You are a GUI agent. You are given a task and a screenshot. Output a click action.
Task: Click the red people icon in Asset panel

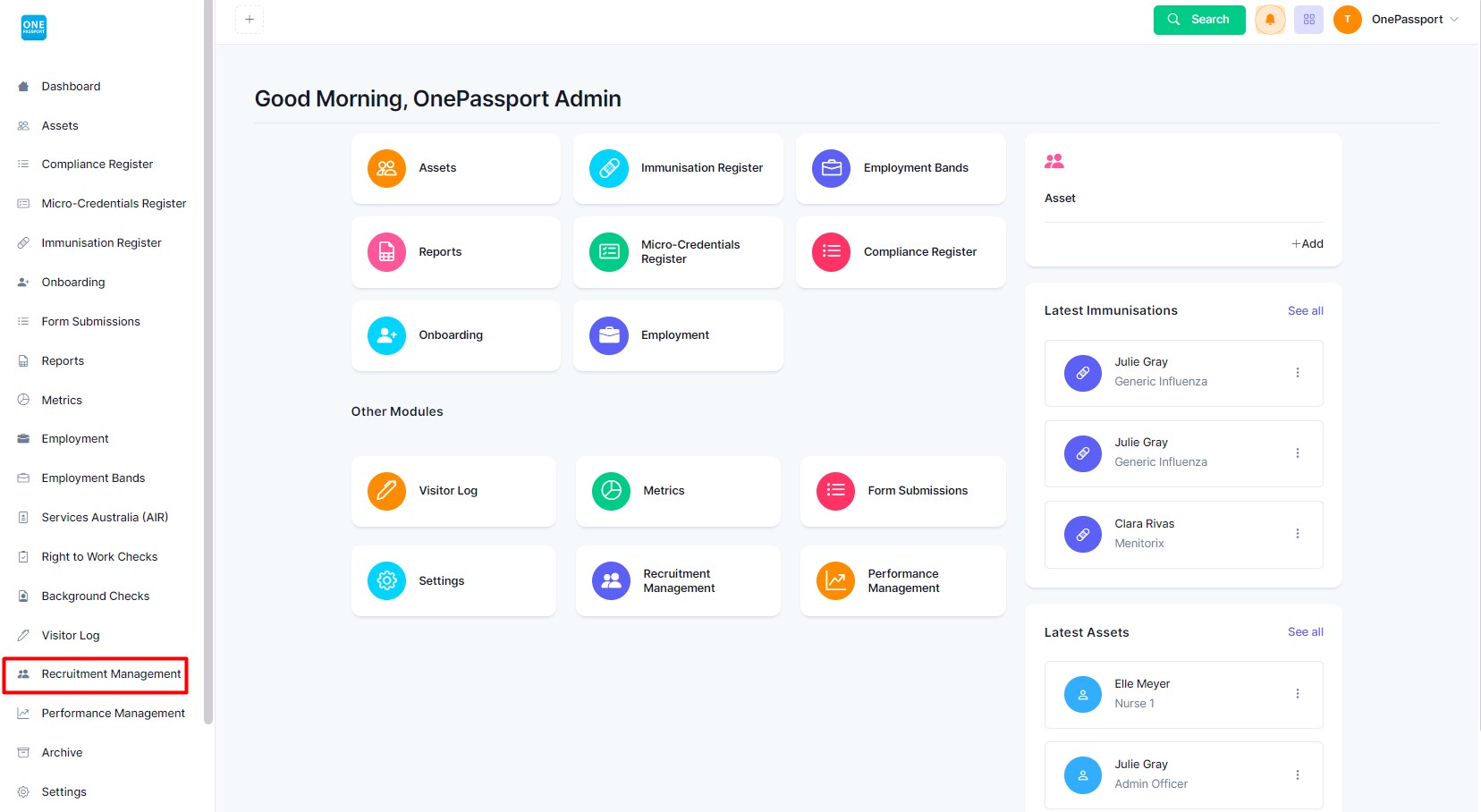point(1054,161)
